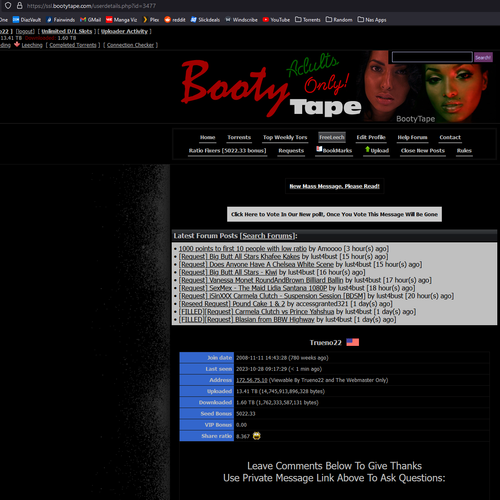Open Completed Torrents link
This screenshot has height=500, width=500.
pyautogui.click(x=73, y=45)
